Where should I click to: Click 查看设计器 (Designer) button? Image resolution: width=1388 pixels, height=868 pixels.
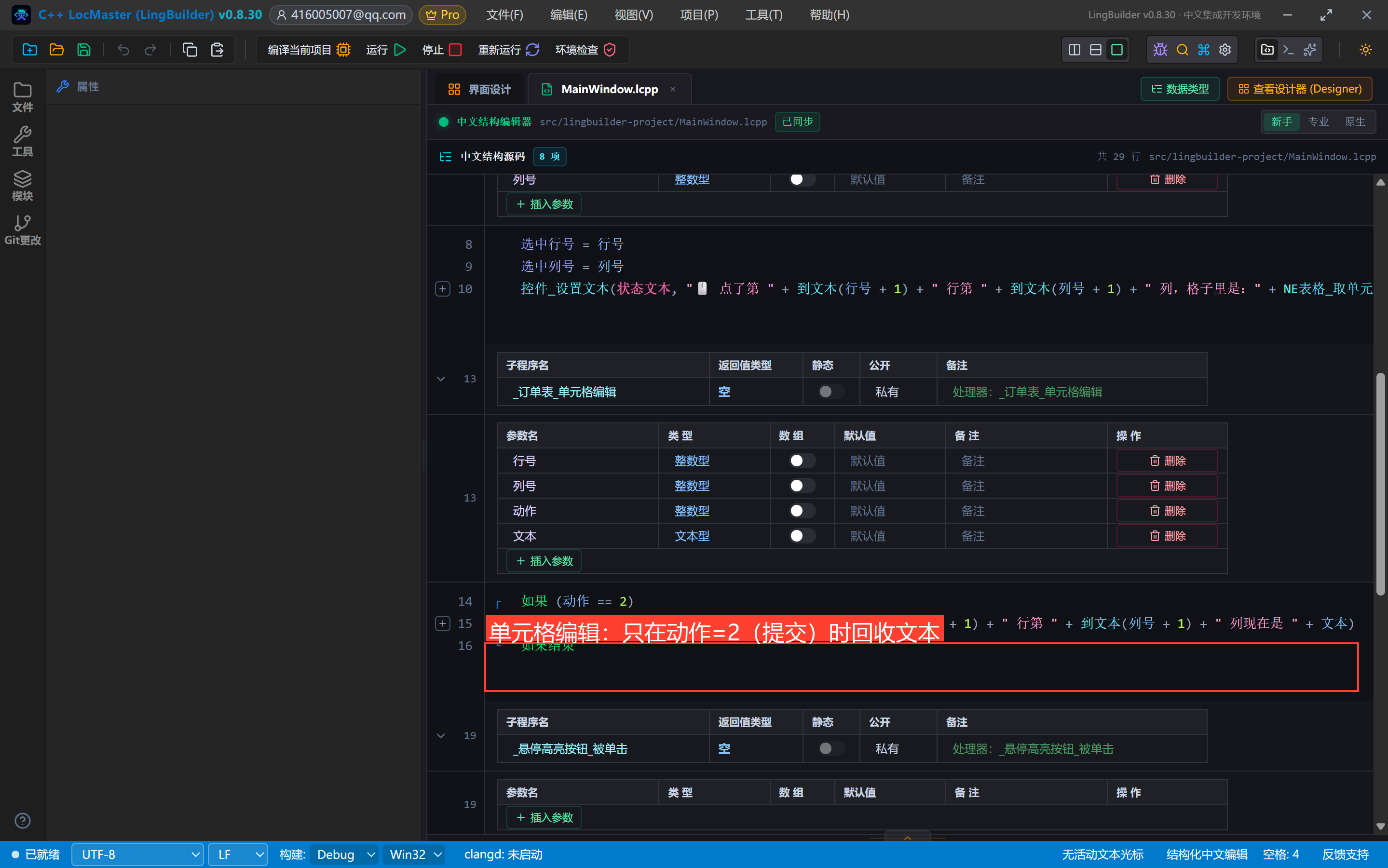[1300, 89]
